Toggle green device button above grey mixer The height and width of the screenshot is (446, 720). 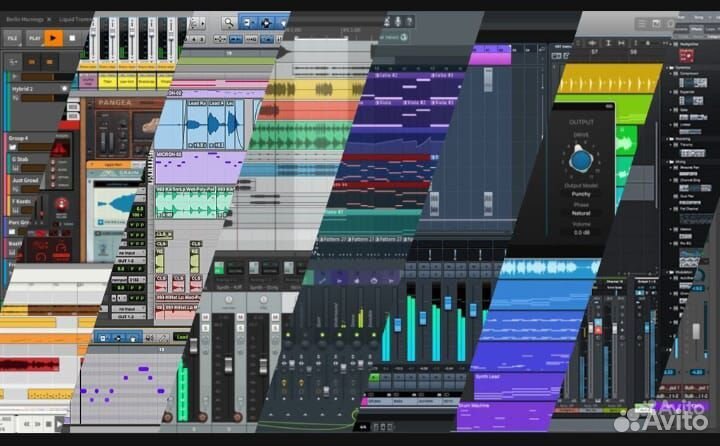coord(219,268)
